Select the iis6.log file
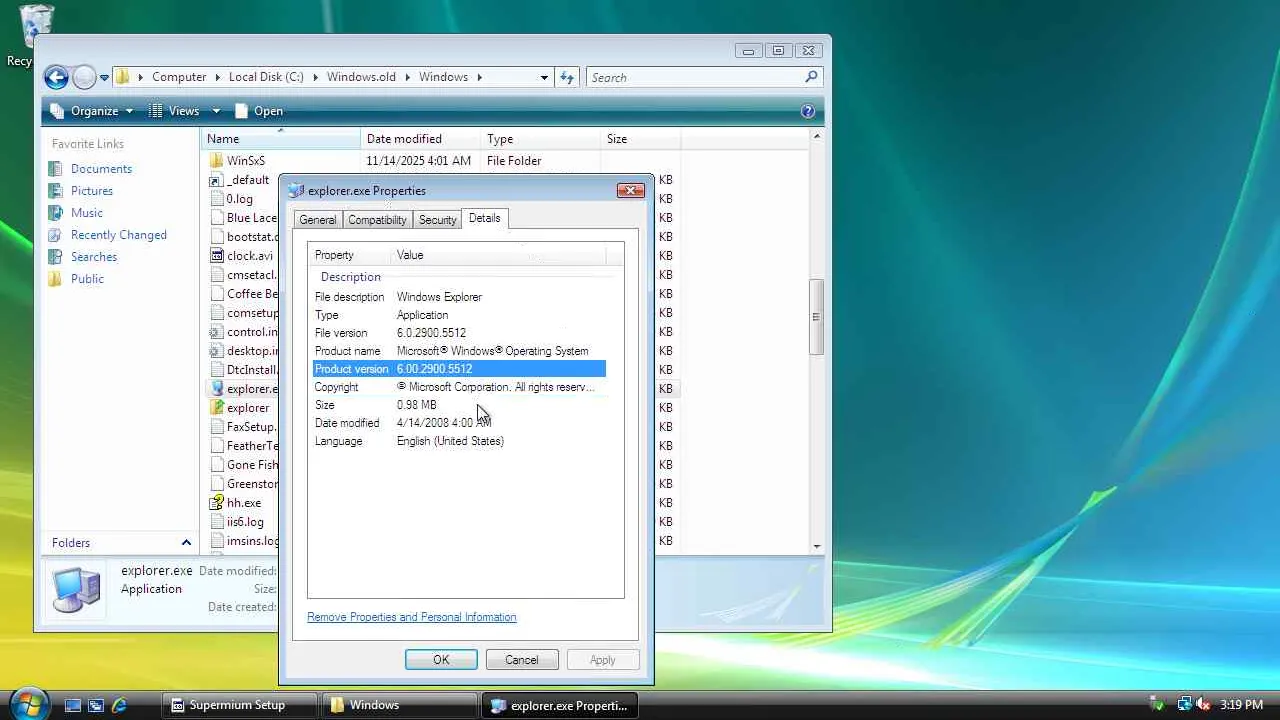1280x720 pixels. point(245,522)
